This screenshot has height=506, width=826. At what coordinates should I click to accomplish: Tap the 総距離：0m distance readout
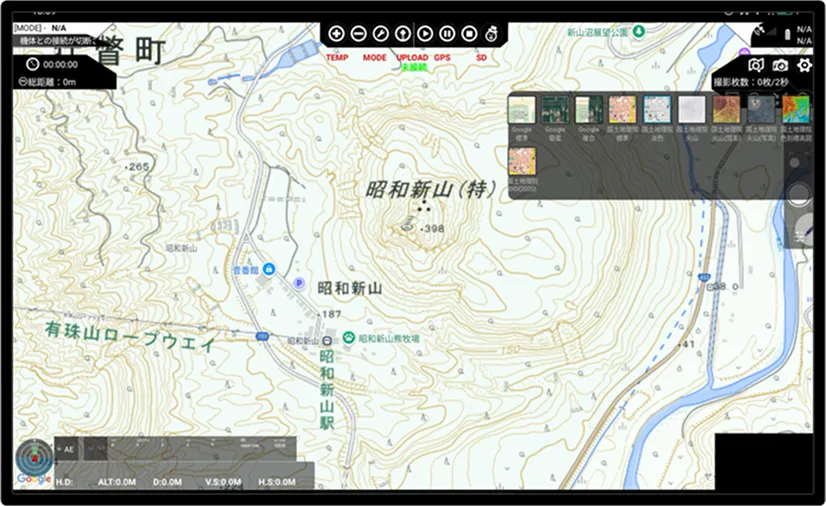[x=52, y=82]
